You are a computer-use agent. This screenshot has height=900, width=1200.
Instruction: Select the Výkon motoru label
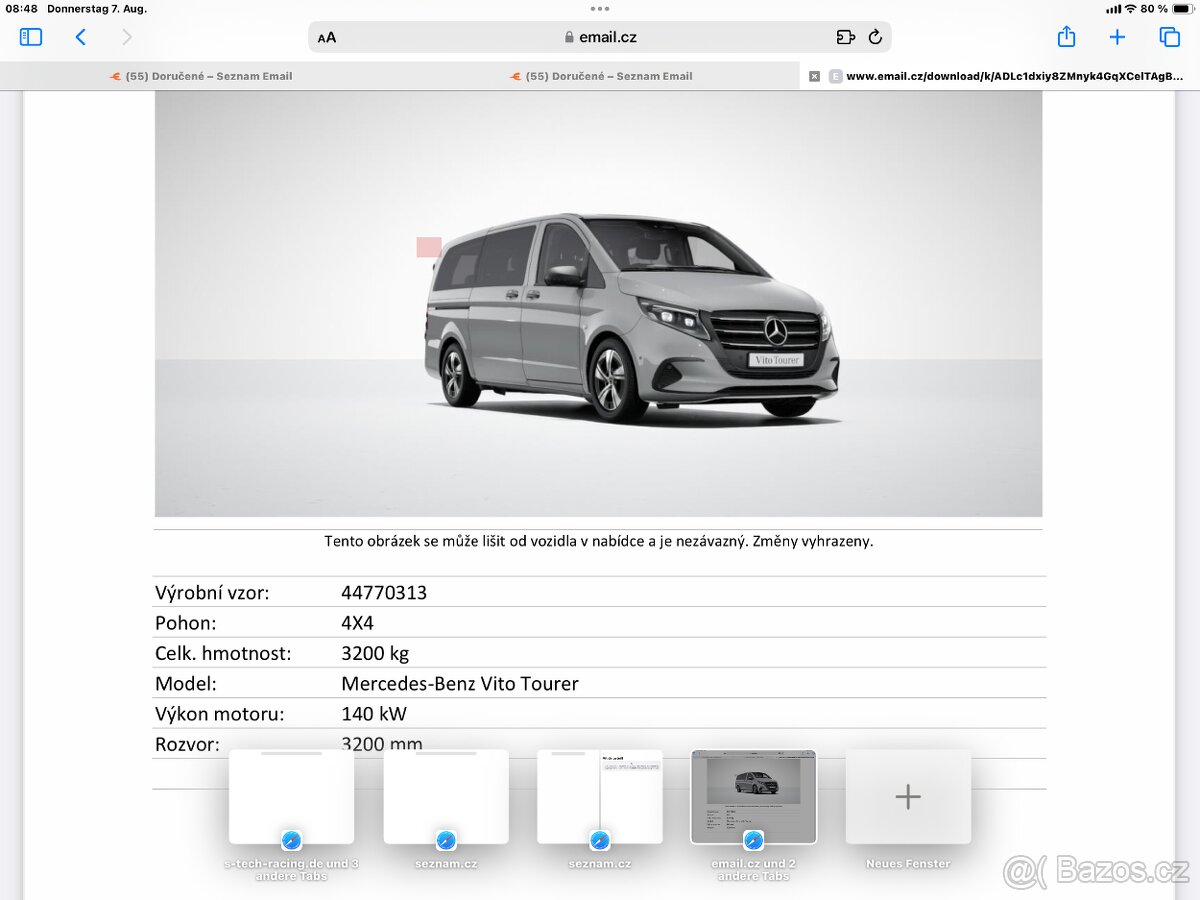220,714
